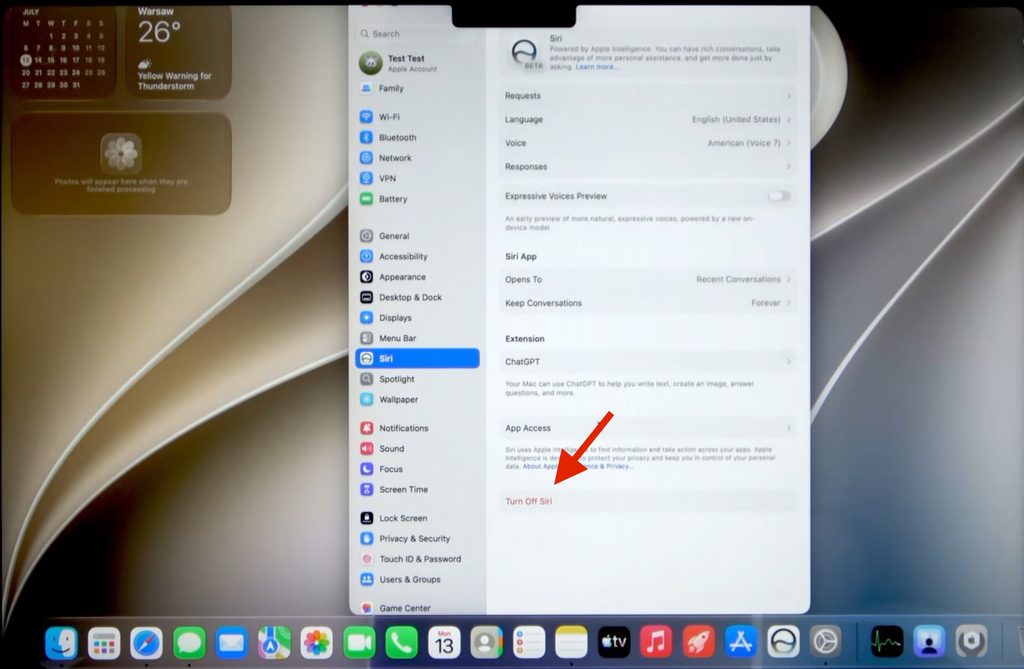Select Network in the settings sidebar
The height and width of the screenshot is (669, 1024).
(x=418, y=157)
